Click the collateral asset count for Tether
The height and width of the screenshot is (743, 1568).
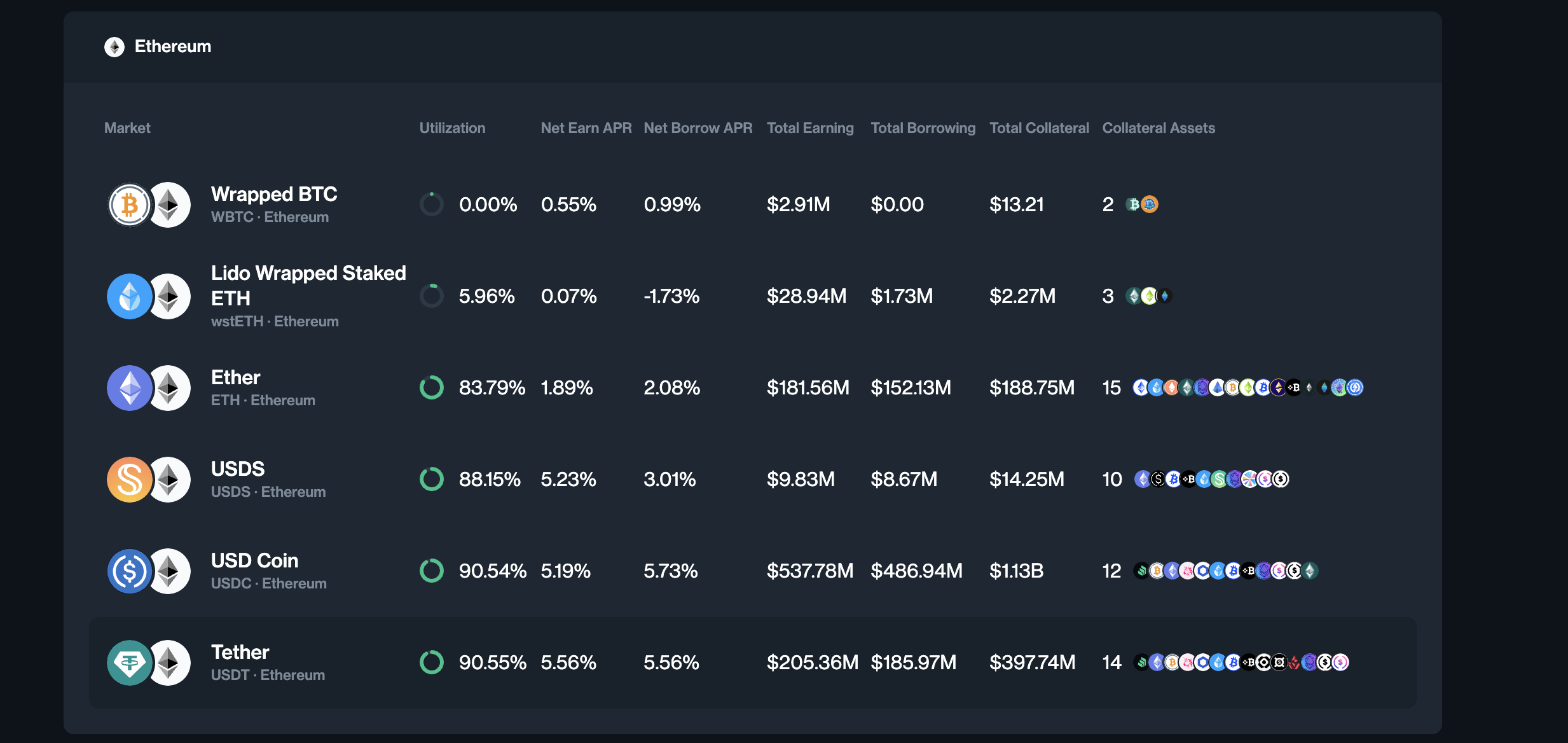(1111, 662)
